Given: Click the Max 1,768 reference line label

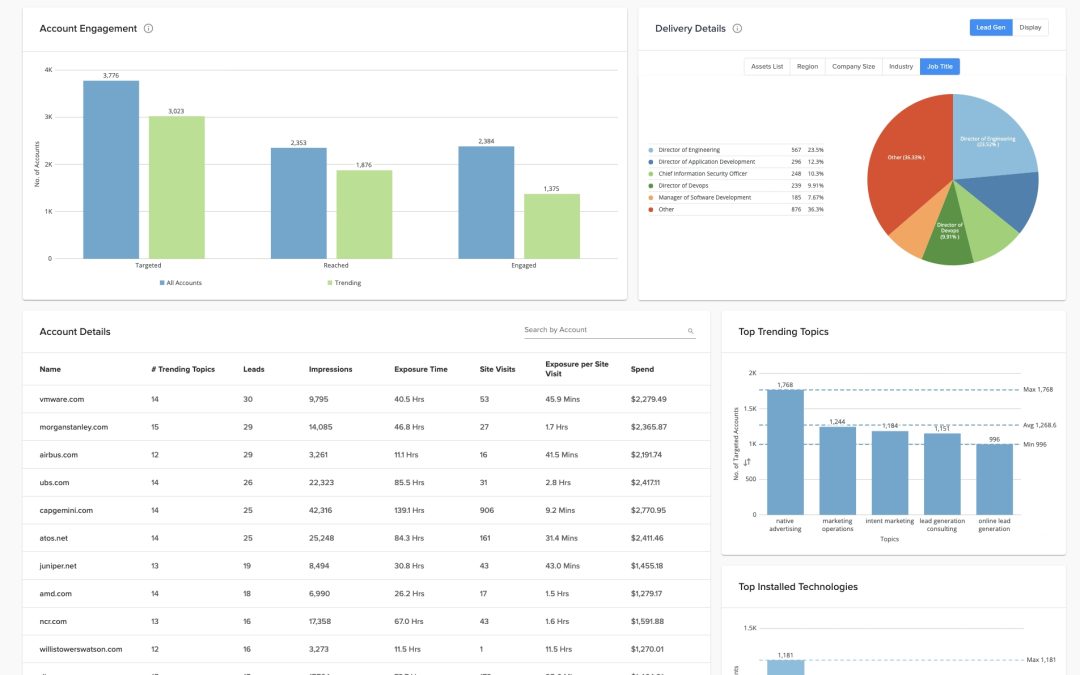Looking at the screenshot, I should click(1038, 390).
